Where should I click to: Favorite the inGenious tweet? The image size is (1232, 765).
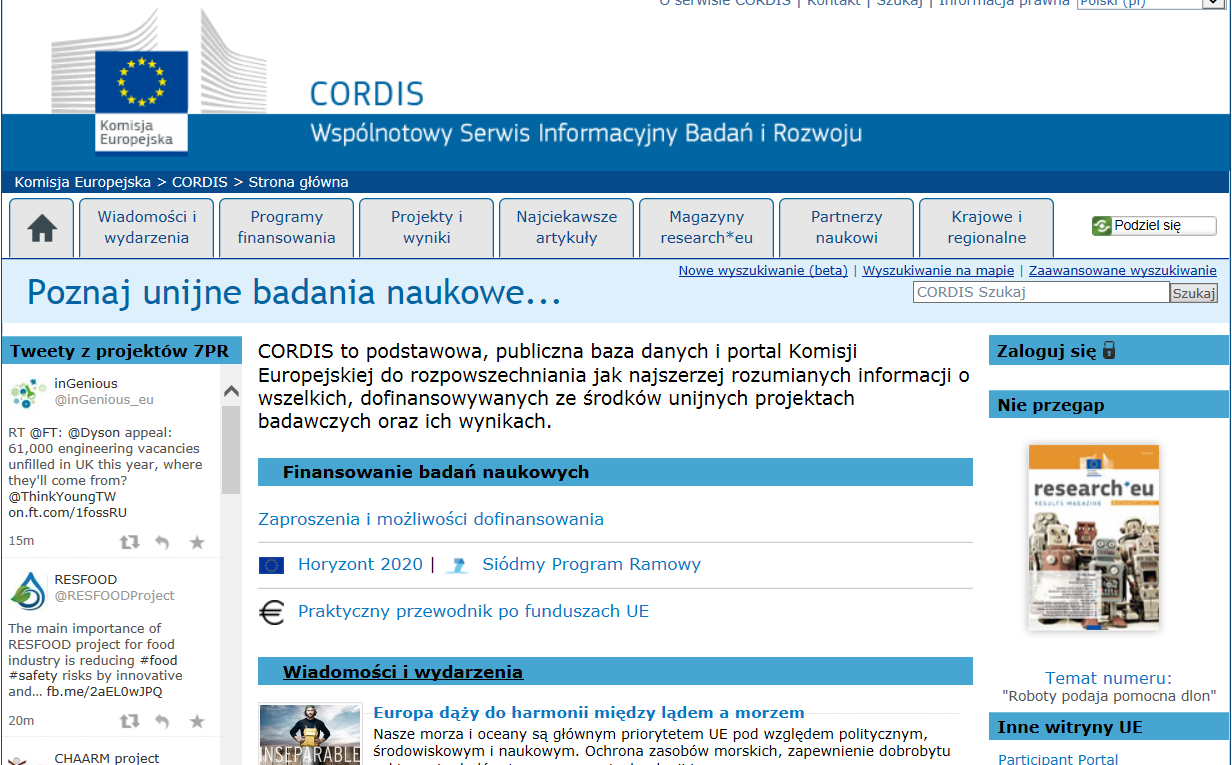[x=197, y=542]
